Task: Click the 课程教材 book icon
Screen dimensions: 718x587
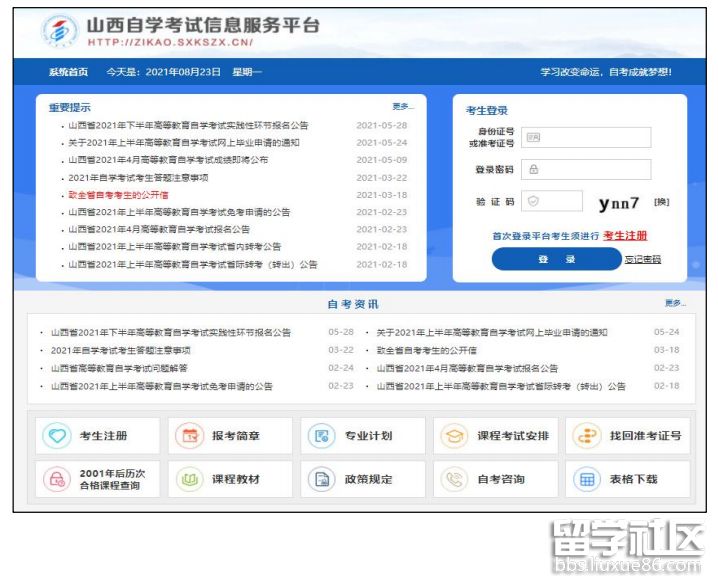Action: click(190, 479)
